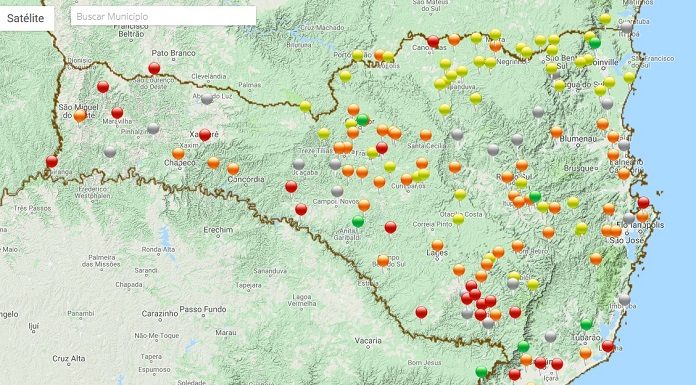Open the gray pin at Imbituba
Image resolution: width=696 pixels, height=385 pixels.
pos(625,300)
